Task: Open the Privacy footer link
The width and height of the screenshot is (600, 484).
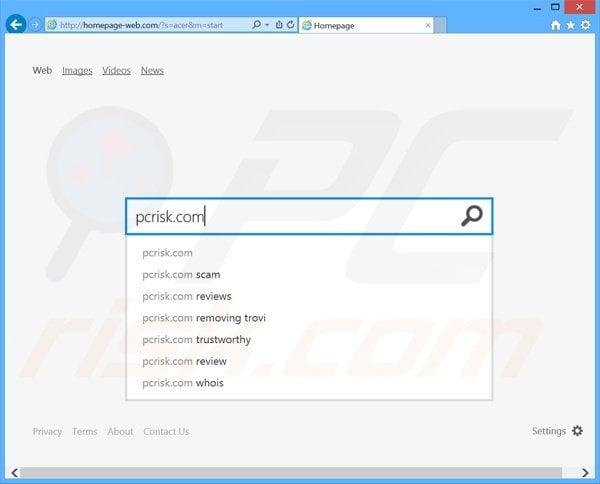Action: 47,432
